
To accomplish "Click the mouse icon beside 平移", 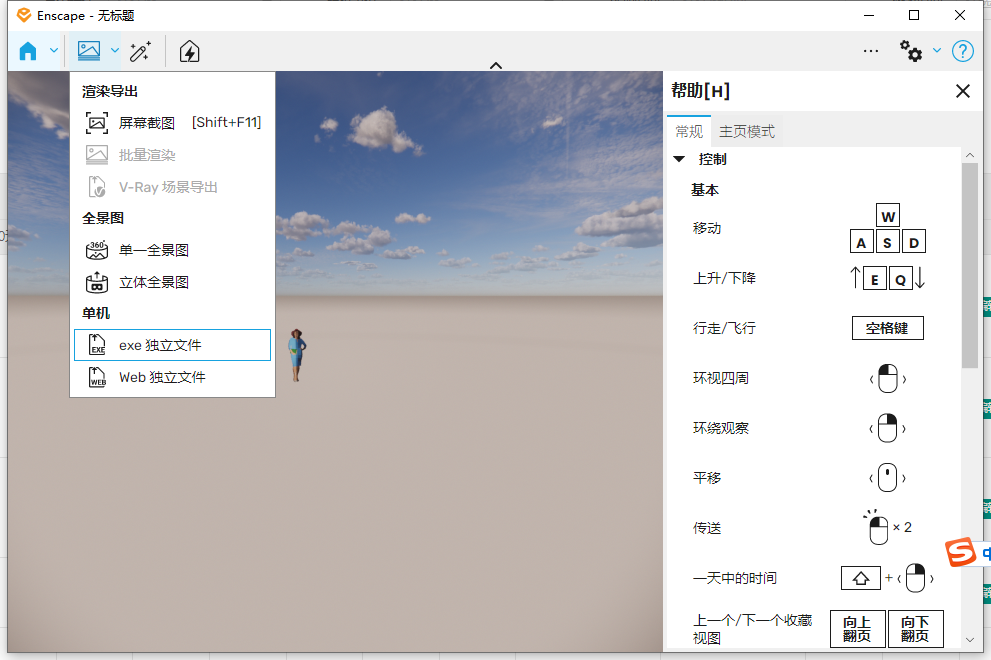I will (888, 478).
